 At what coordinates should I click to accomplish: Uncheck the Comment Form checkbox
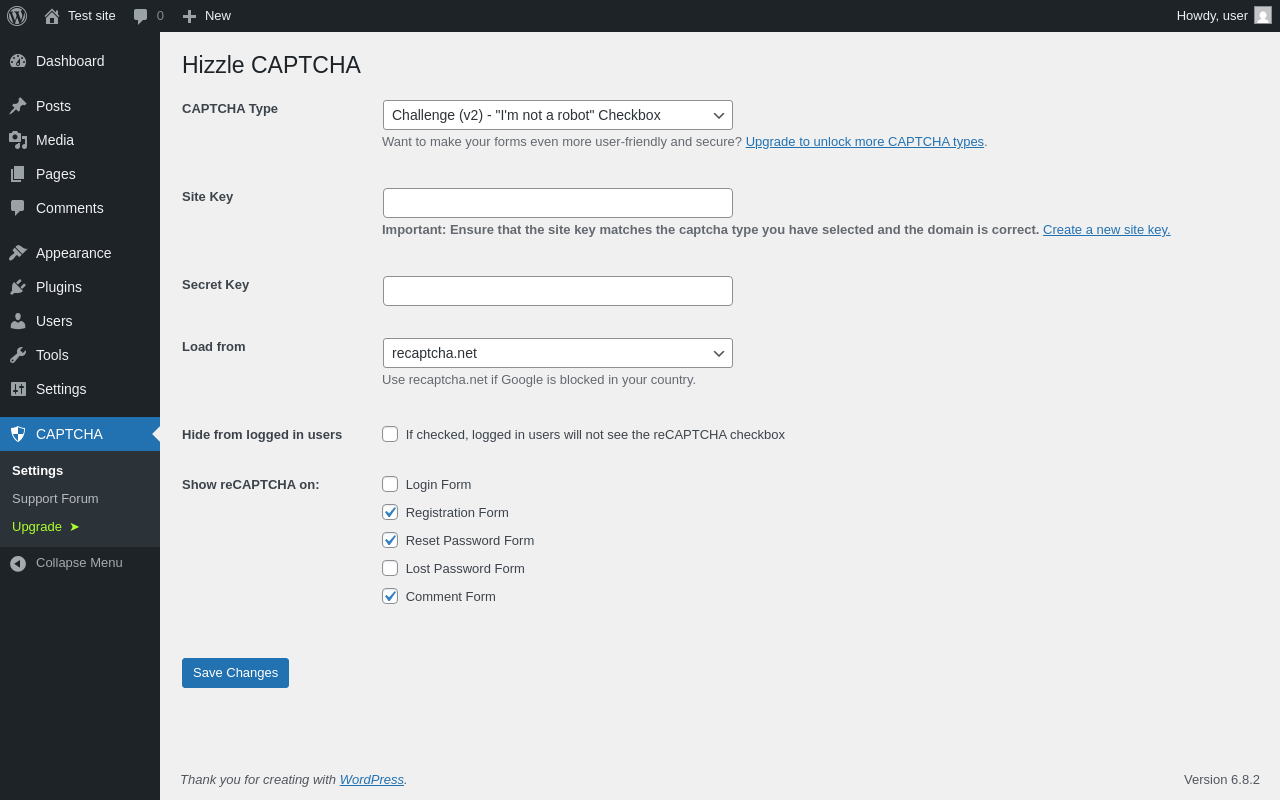pyautogui.click(x=390, y=596)
